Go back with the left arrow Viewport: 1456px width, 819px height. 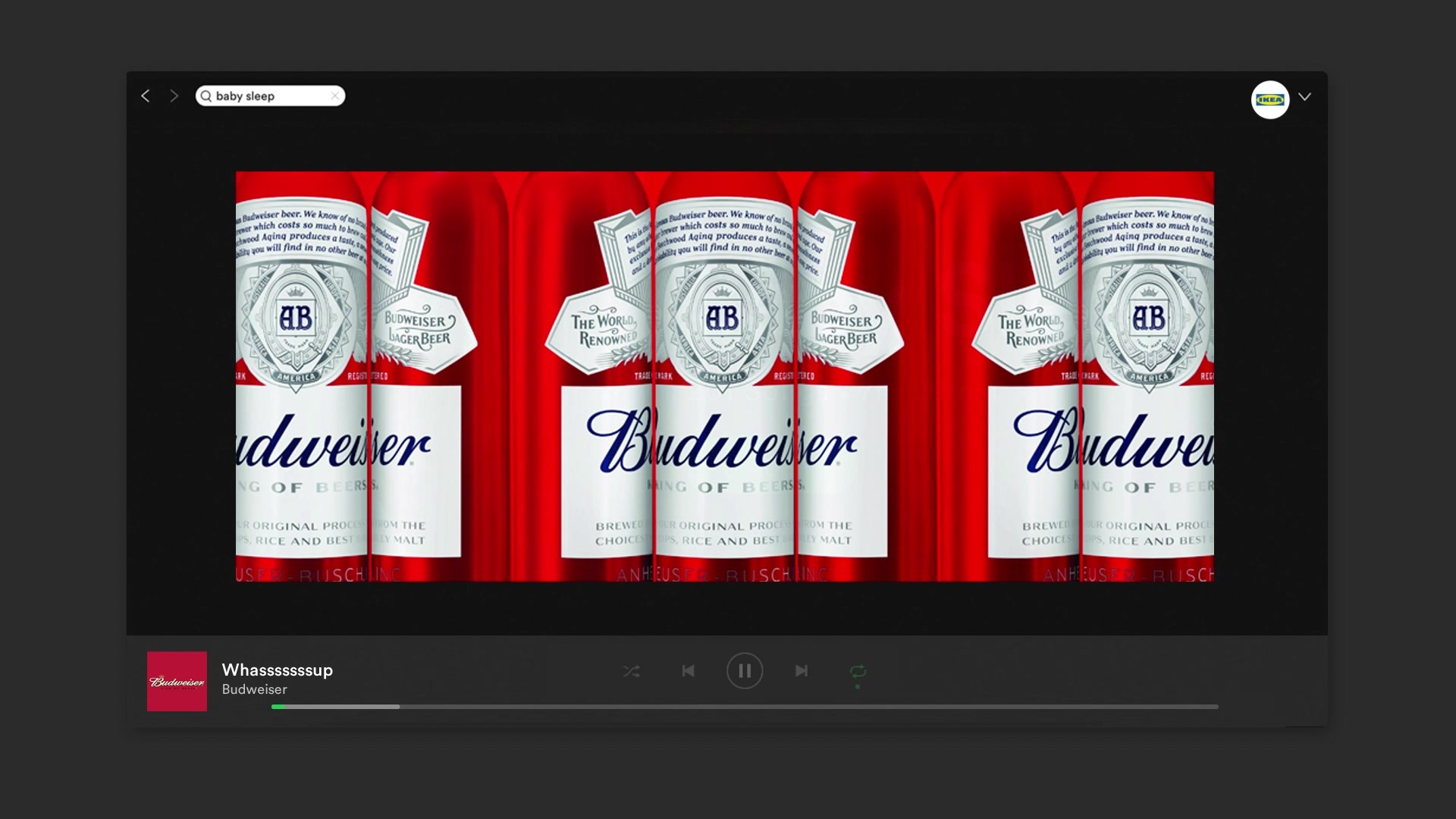(x=145, y=96)
